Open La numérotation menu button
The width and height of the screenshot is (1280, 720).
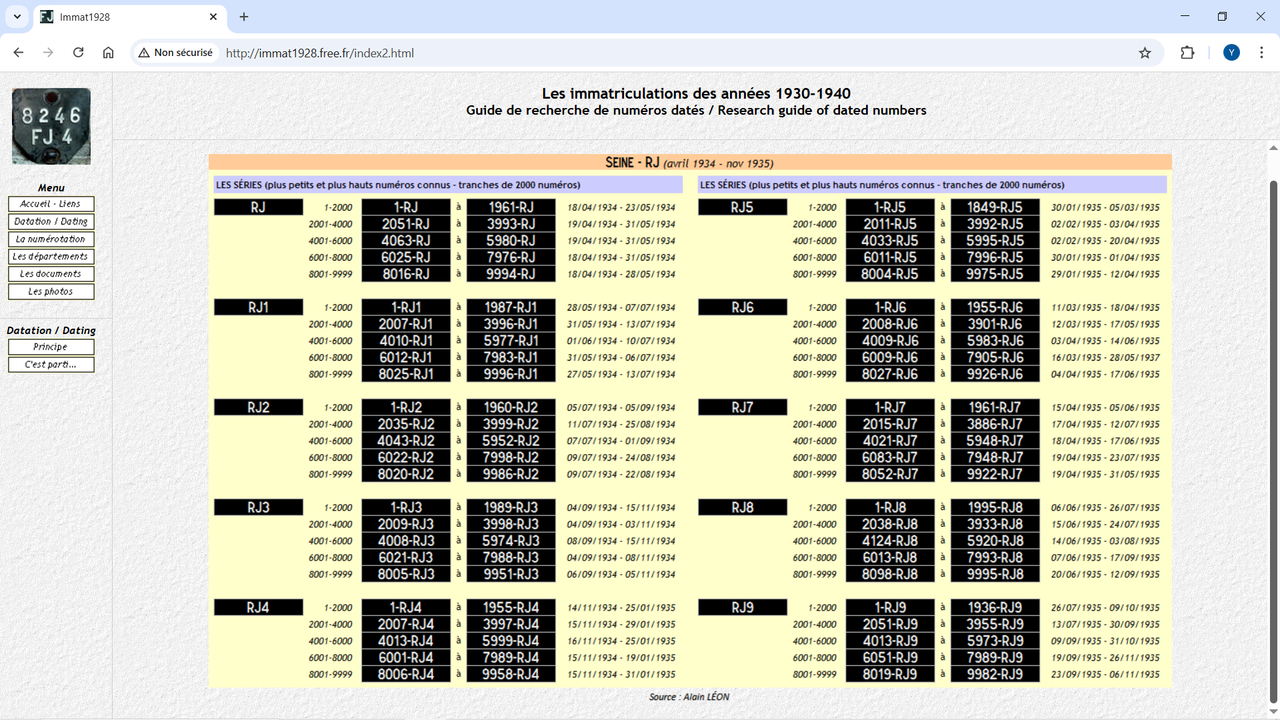pyautogui.click(x=51, y=239)
